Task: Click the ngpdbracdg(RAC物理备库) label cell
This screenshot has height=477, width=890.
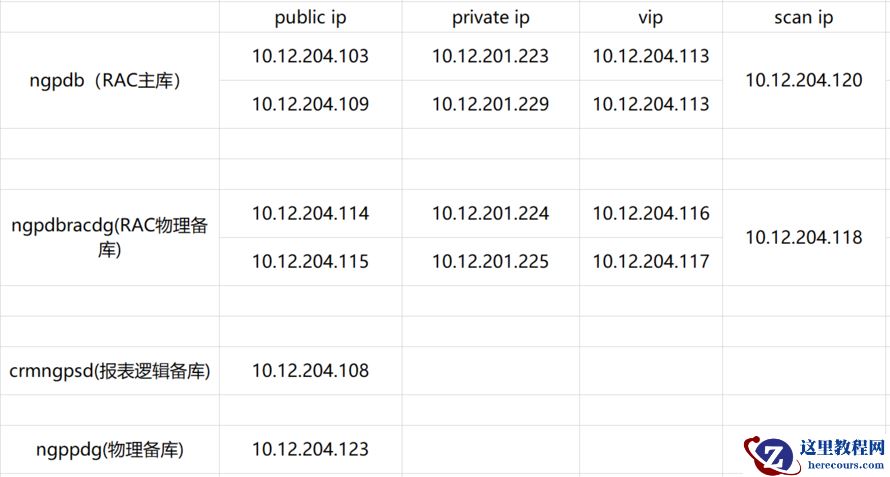Action: point(109,238)
